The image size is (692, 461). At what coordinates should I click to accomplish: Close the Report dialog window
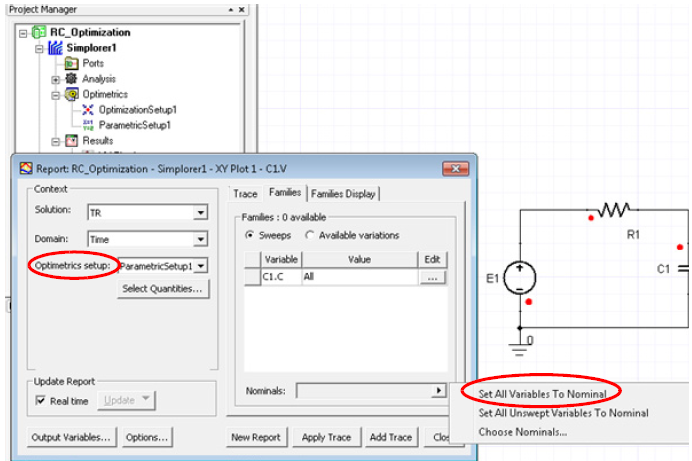(455, 169)
